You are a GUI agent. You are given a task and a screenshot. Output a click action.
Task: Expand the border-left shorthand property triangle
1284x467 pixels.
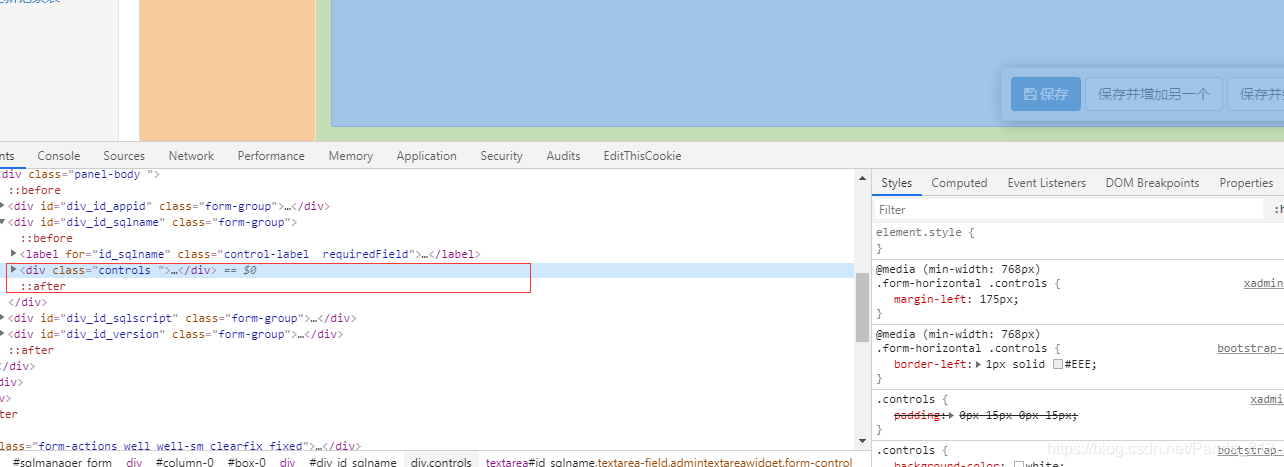coord(979,364)
